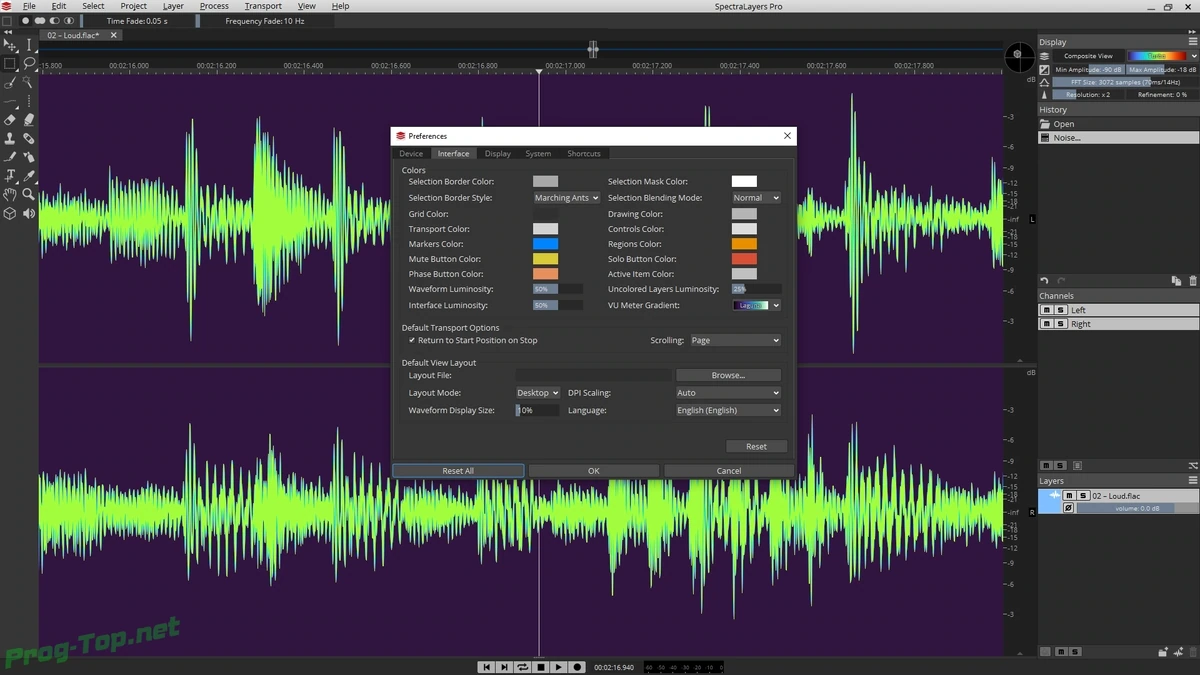1200x675 pixels.
Task: Select the hand pan tool
Action: click(x=10, y=194)
